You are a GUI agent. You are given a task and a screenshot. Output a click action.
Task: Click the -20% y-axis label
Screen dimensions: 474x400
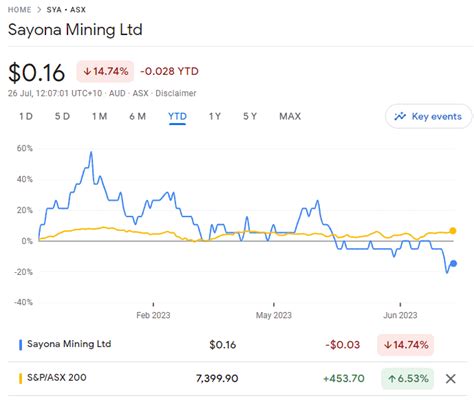(x=23, y=272)
